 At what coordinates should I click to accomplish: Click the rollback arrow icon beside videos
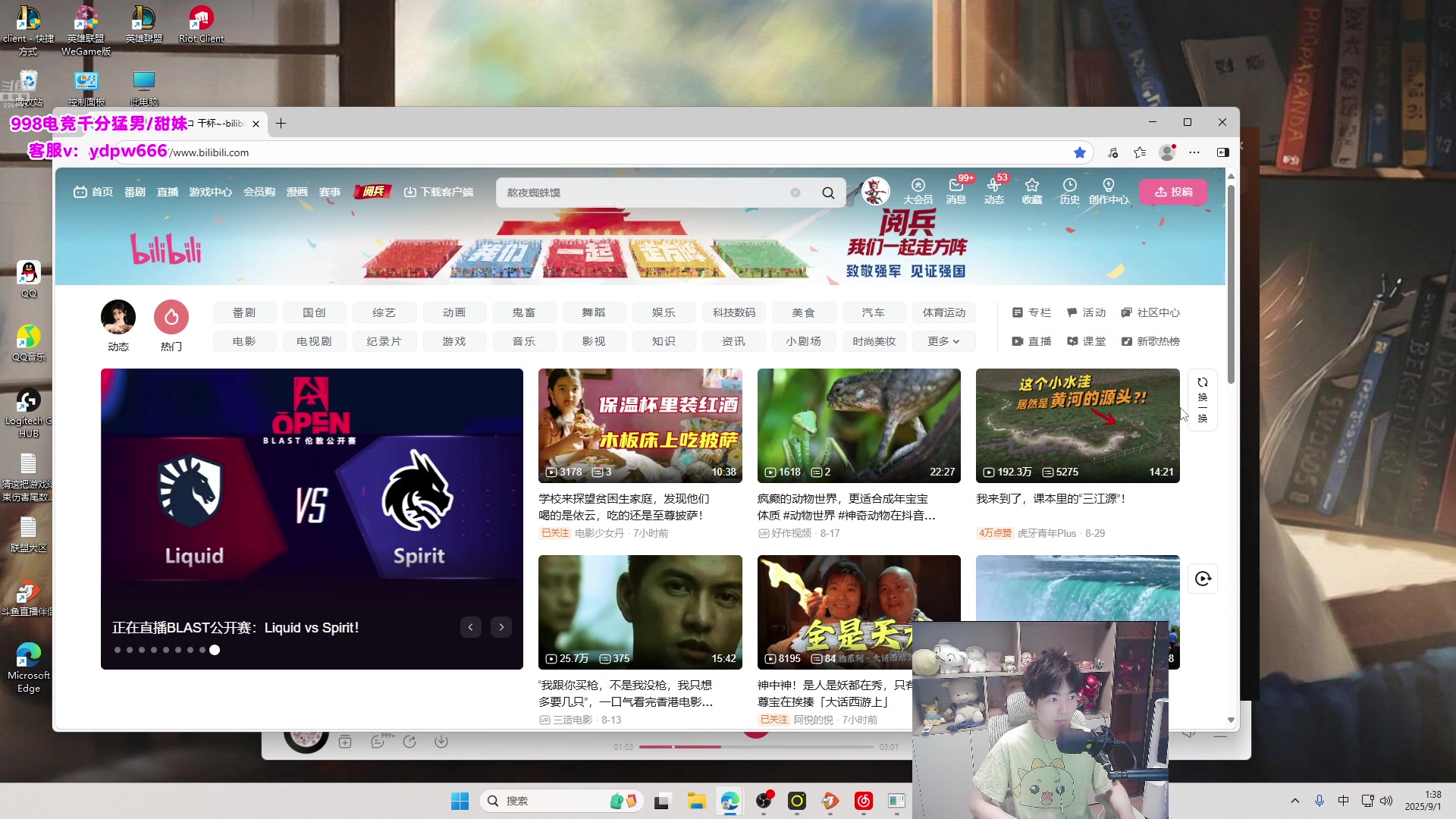(1203, 579)
